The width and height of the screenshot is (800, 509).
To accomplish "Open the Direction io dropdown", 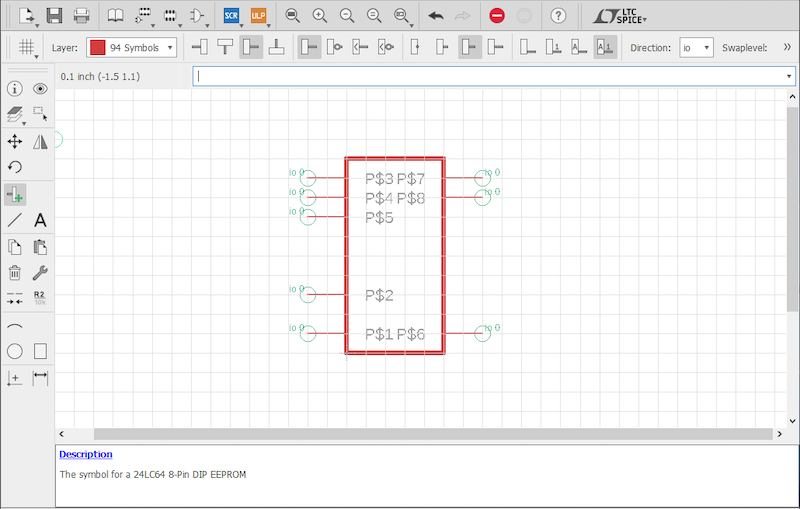I will (x=696, y=47).
